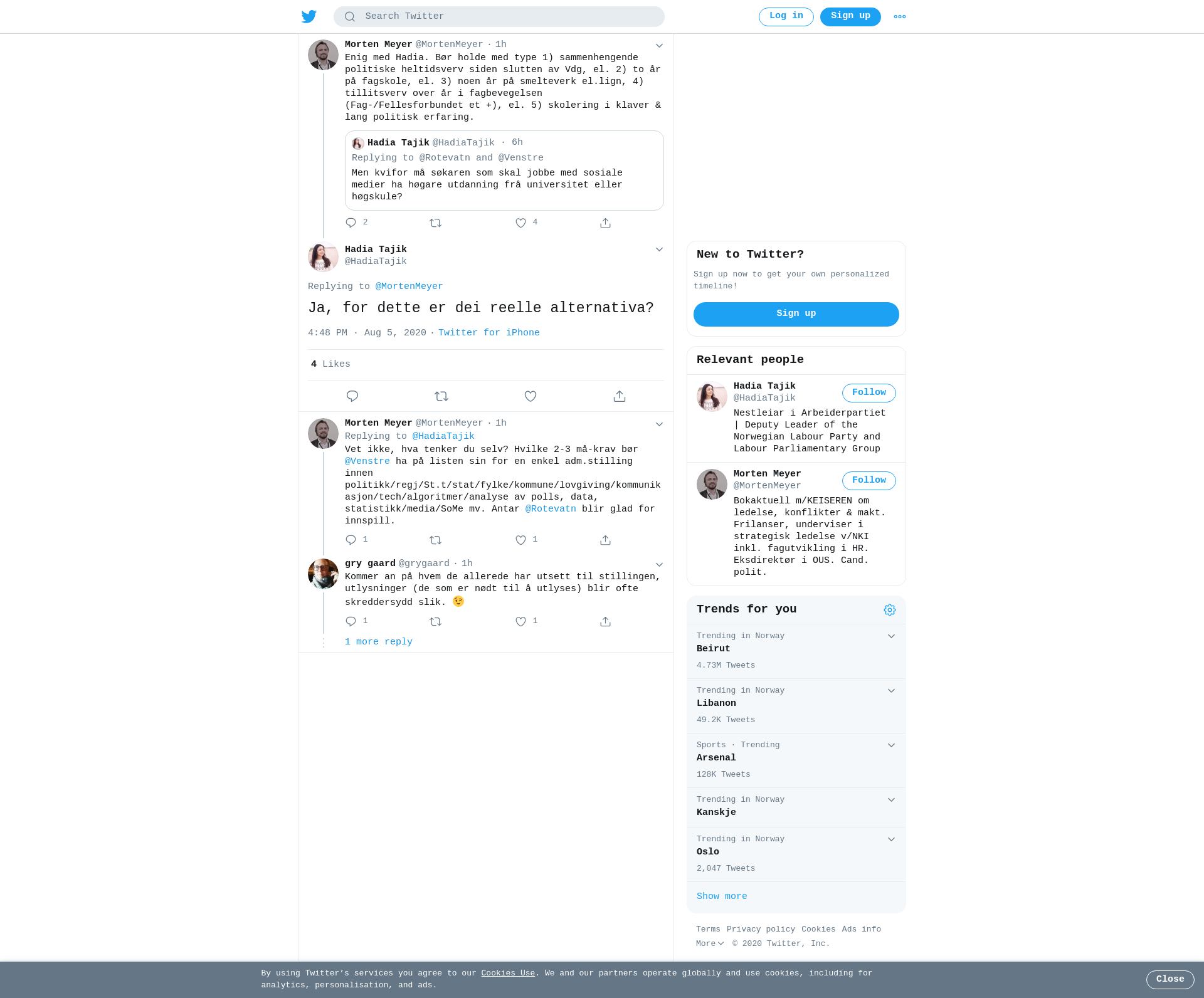Open Twitter for iPhone link
Viewport: 1204px width, 998px height.
[x=489, y=333]
